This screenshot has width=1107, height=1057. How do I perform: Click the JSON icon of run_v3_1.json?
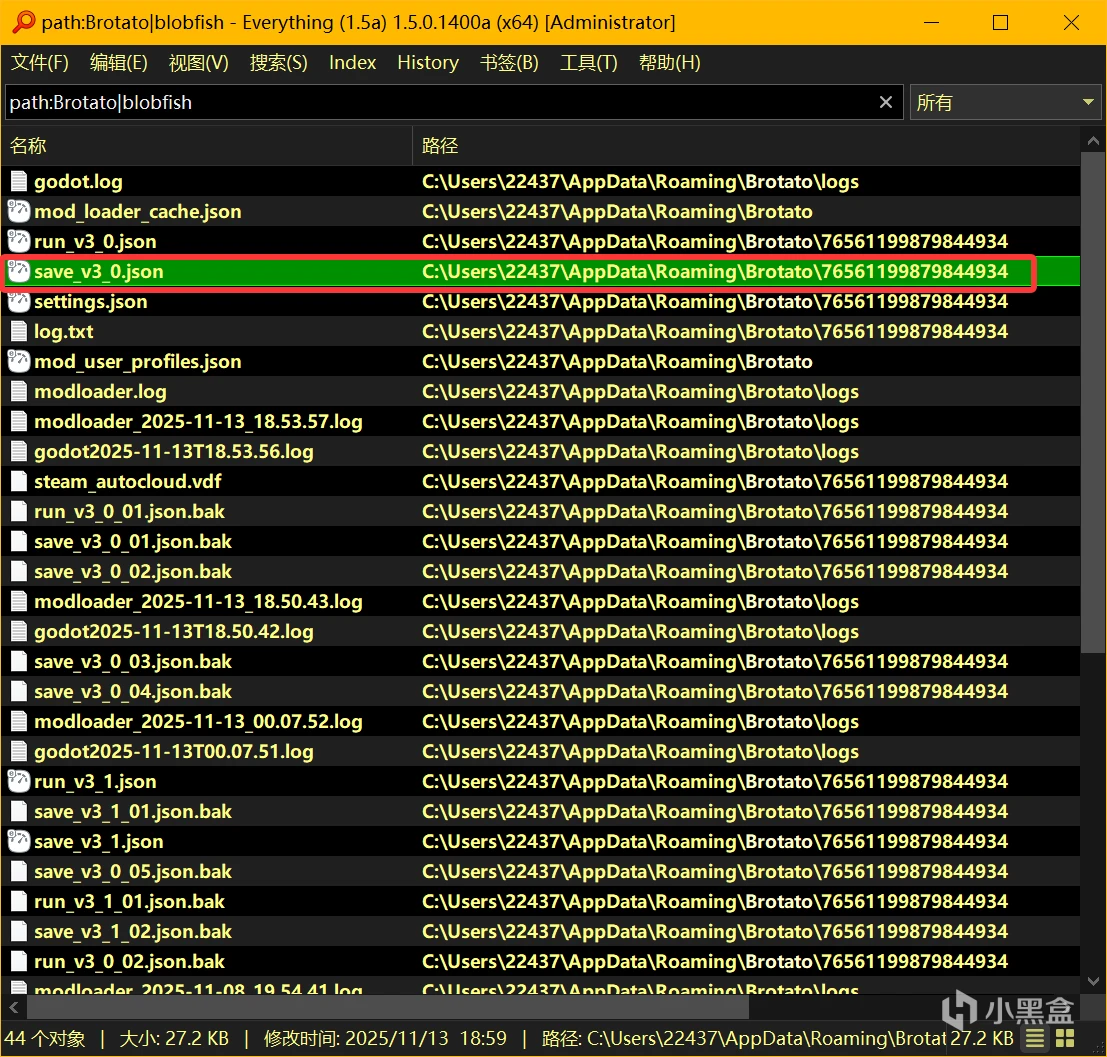[19, 782]
